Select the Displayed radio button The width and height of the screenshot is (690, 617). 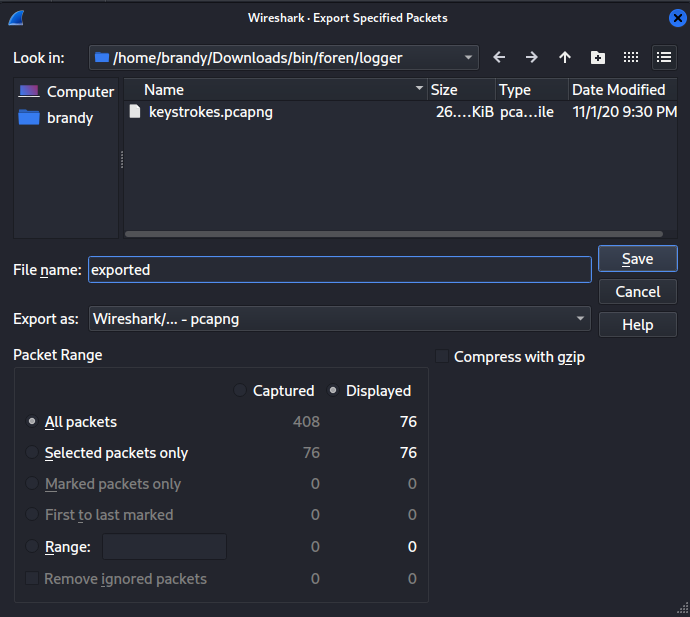pos(333,390)
